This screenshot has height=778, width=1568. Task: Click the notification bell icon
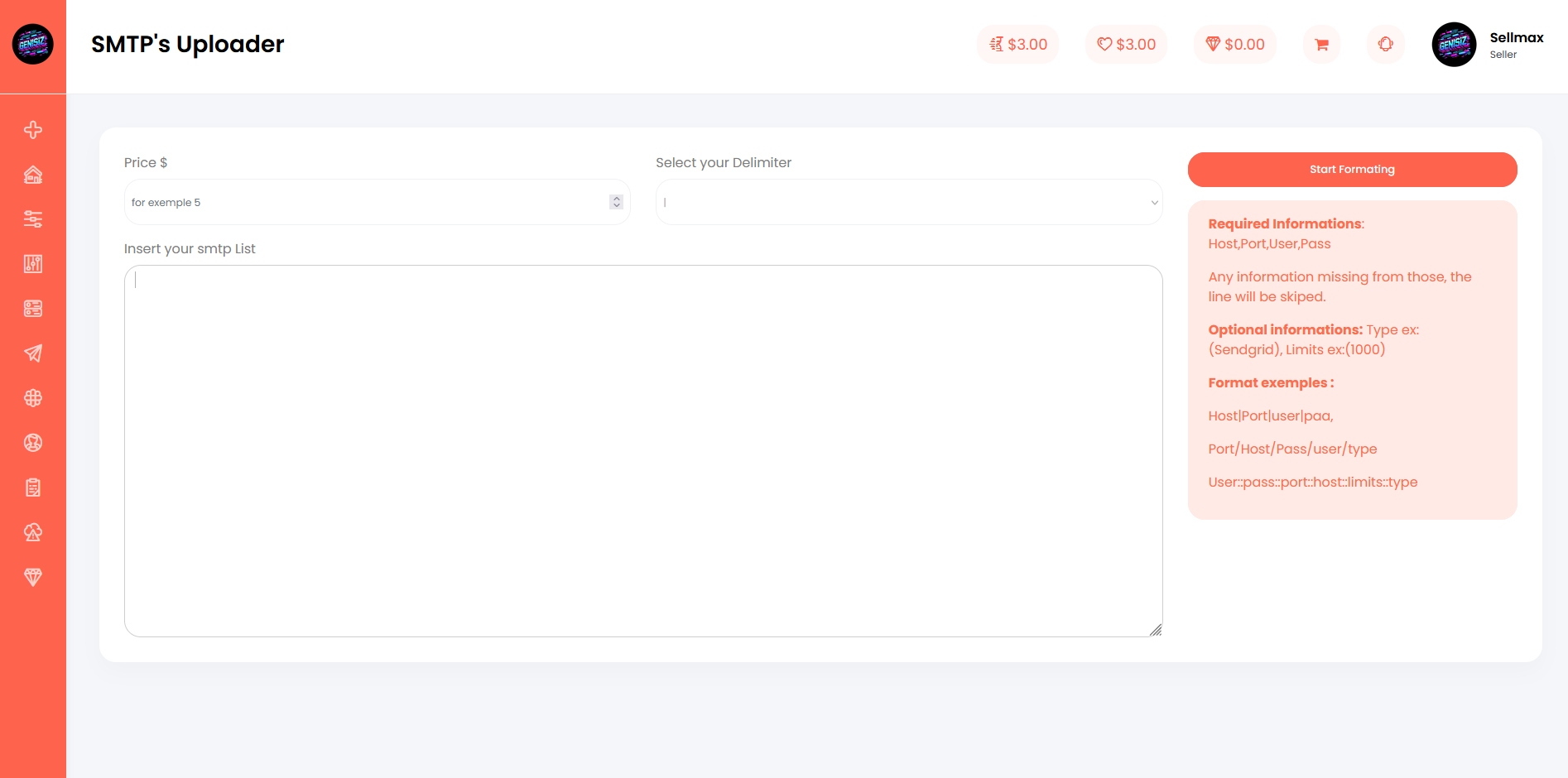click(1385, 45)
